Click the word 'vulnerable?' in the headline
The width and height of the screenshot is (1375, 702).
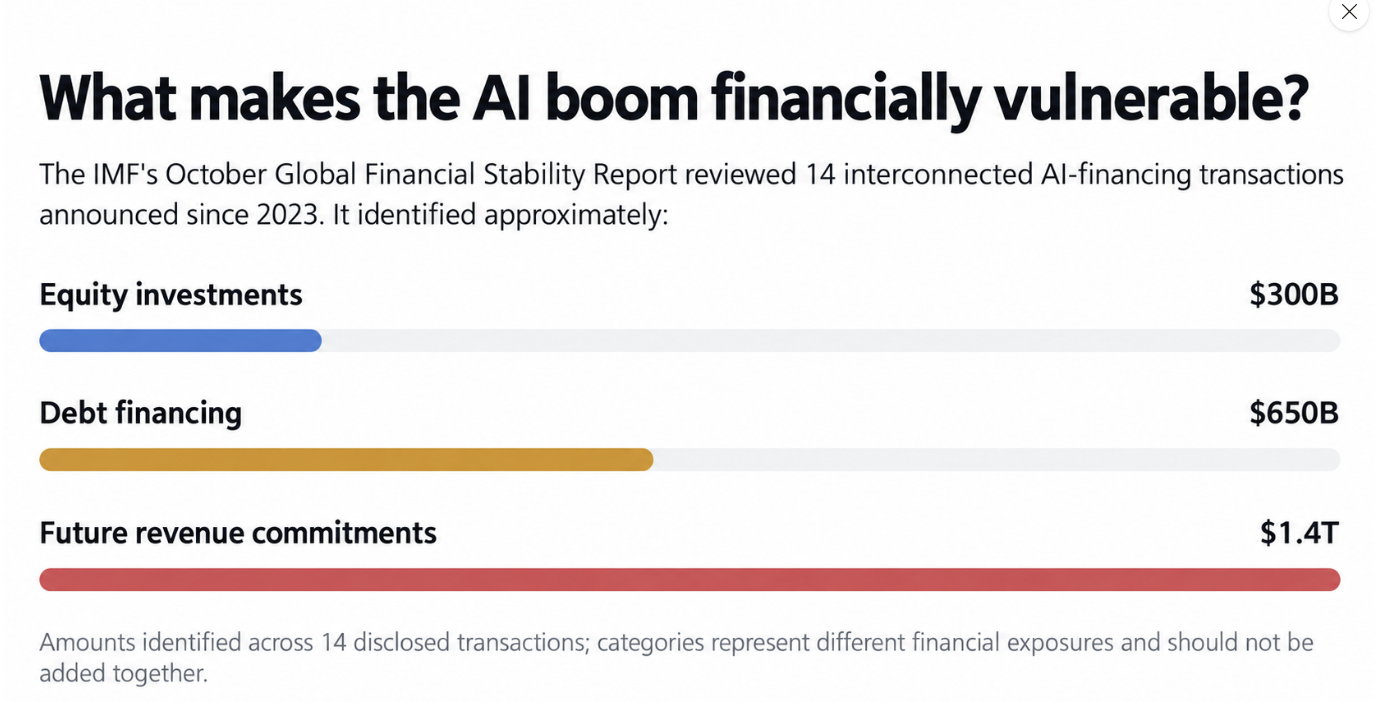(x=1151, y=98)
